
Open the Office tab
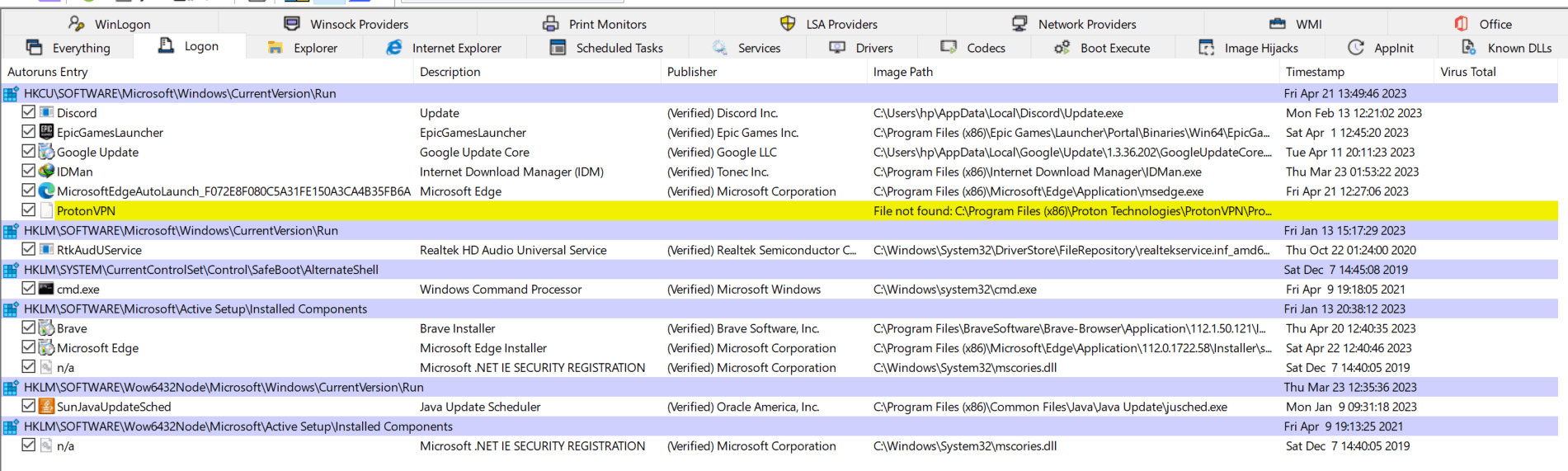[x=1482, y=24]
